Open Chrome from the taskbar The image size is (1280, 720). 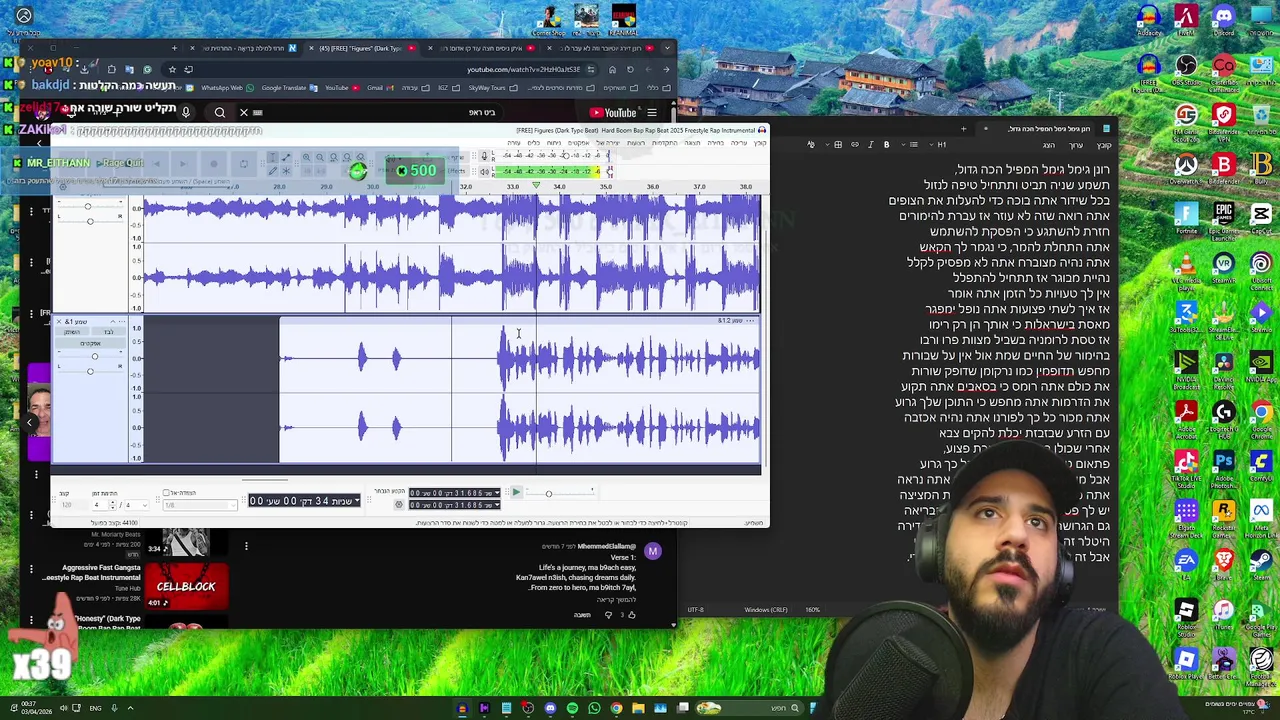coord(616,708)
